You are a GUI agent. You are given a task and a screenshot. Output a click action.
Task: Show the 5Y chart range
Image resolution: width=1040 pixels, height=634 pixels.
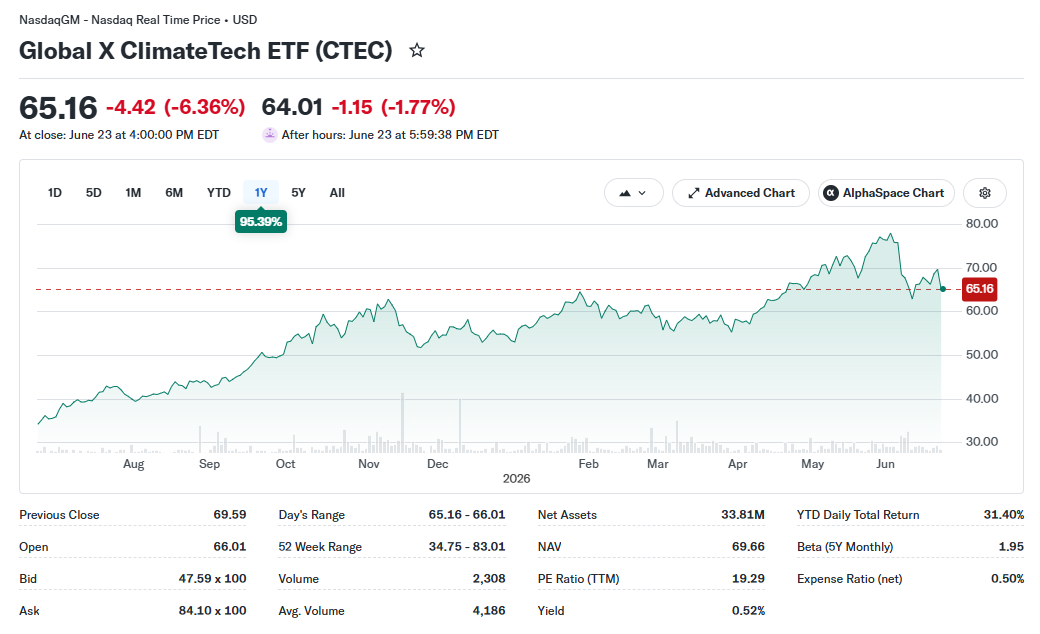[298, 193]
